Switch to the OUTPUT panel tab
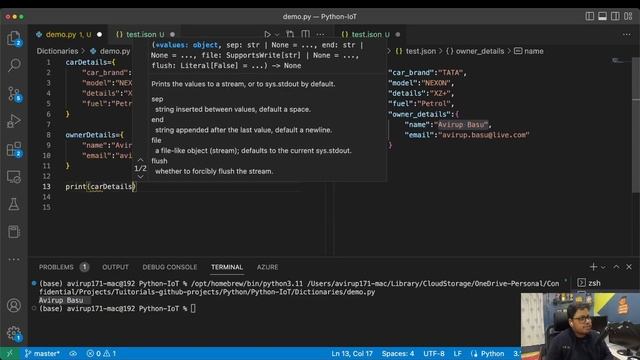This screenshot has height=360, width=640. 115,267
